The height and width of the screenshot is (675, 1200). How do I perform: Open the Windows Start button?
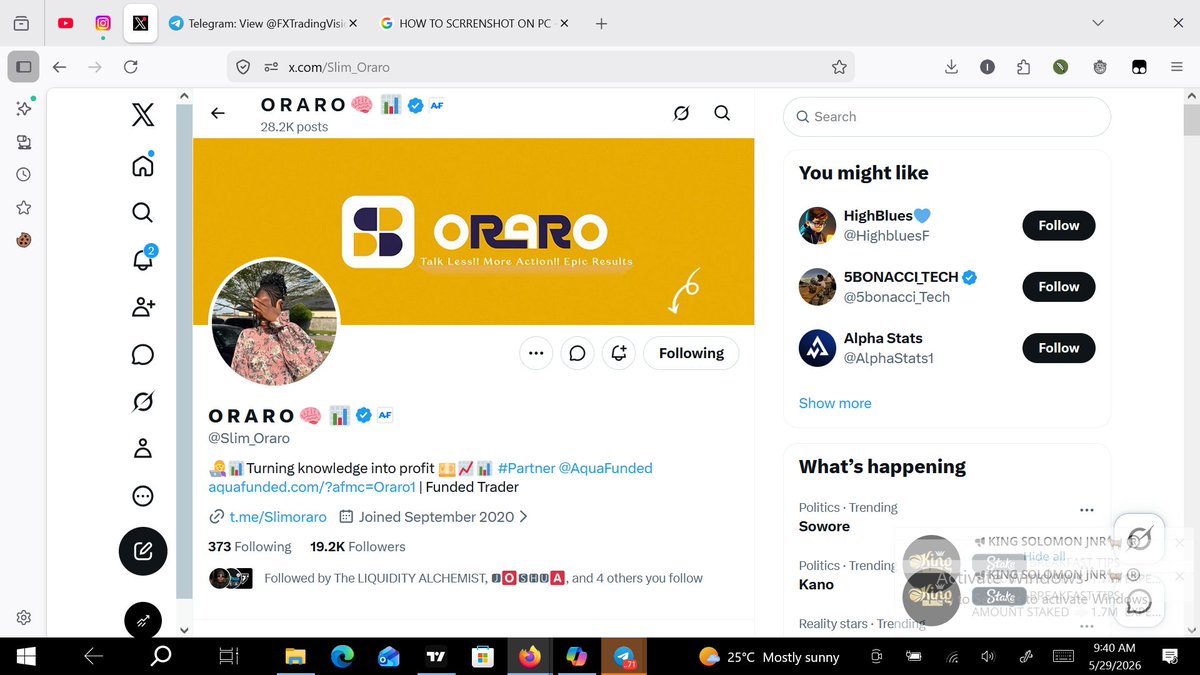coord(25,657)
